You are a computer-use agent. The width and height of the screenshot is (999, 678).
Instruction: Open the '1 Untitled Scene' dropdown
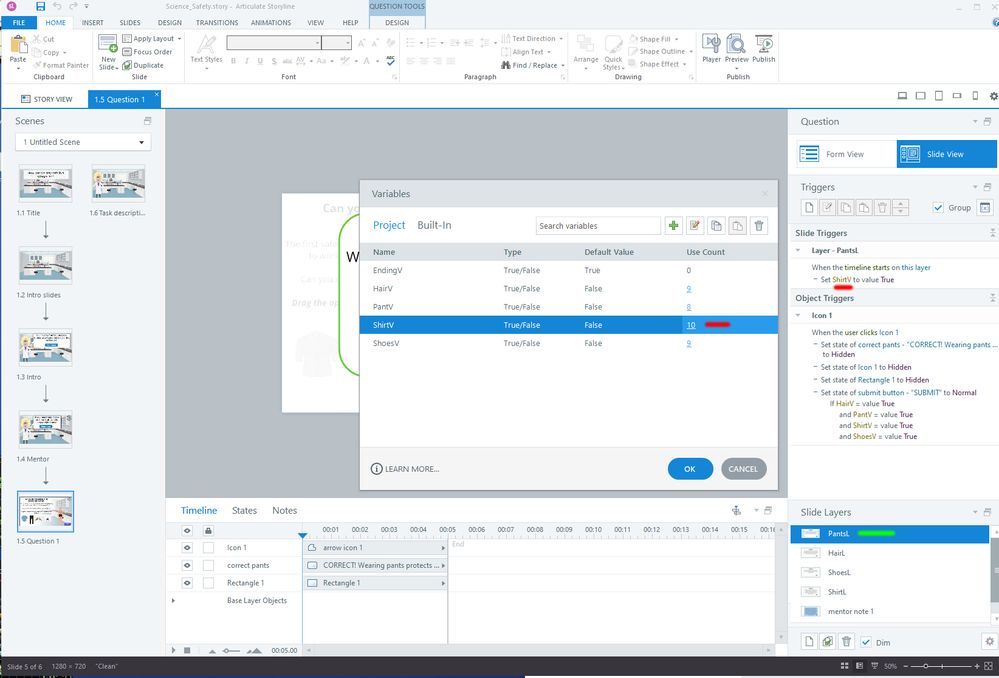click(84, 142)
